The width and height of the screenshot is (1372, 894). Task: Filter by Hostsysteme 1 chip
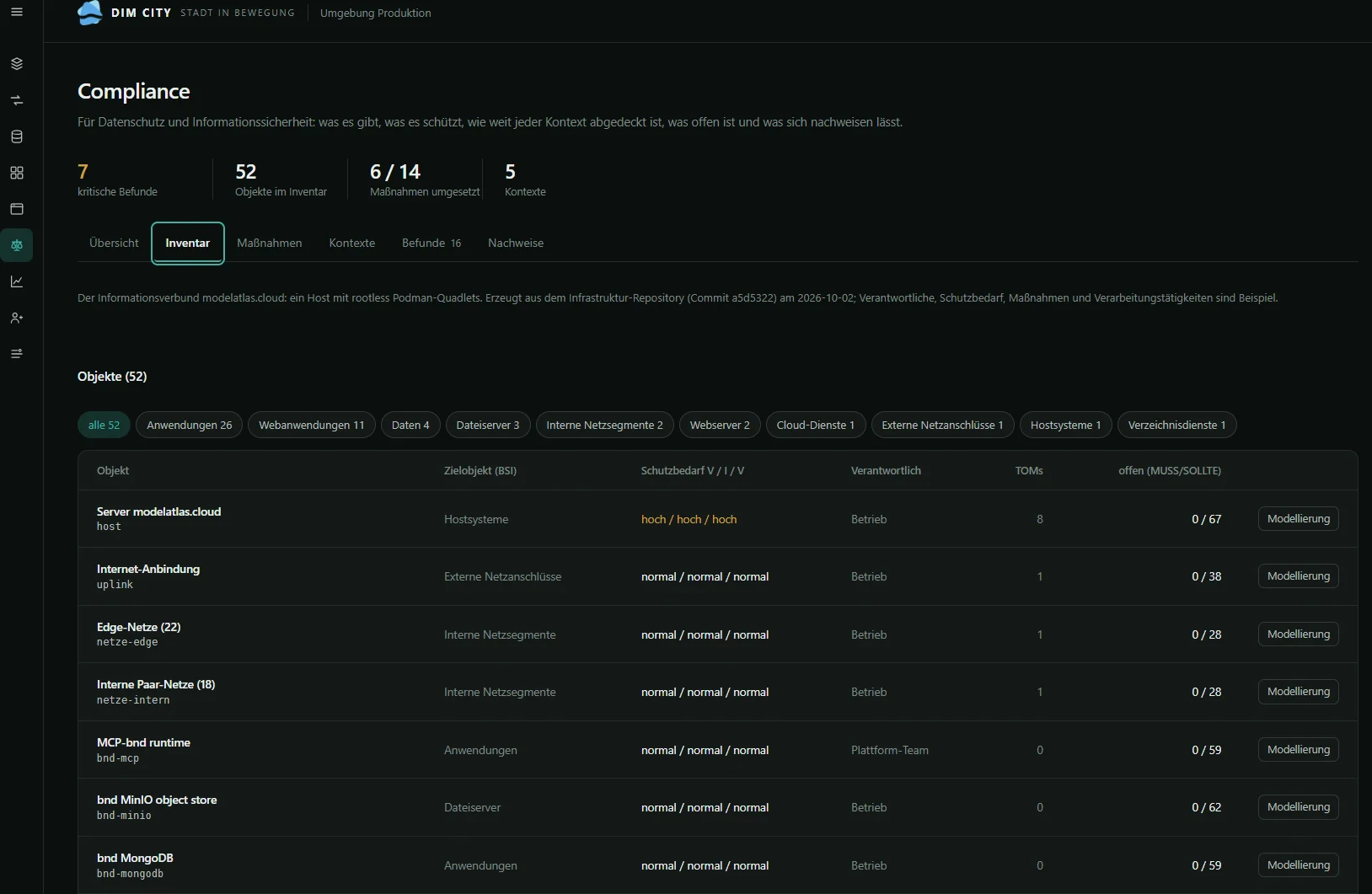click(1066, 425)
